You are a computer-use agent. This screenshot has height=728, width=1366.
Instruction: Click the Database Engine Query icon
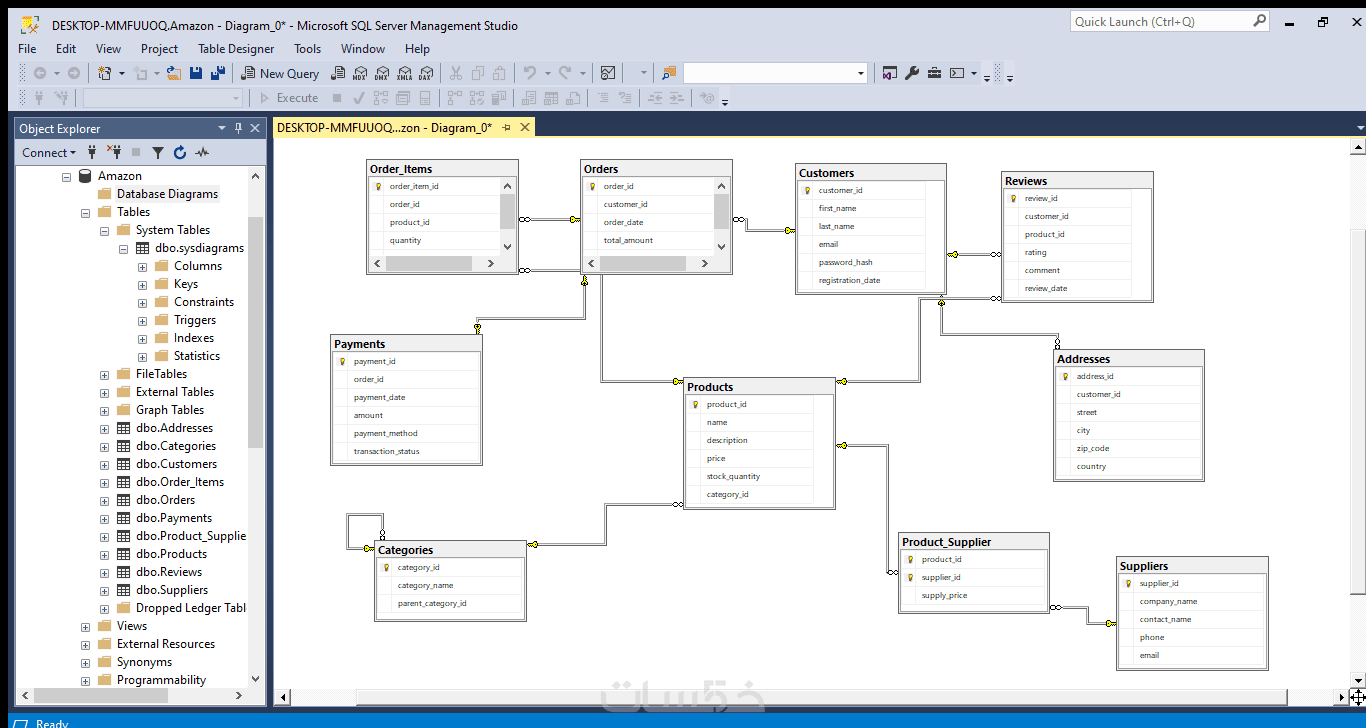point(338,73)
